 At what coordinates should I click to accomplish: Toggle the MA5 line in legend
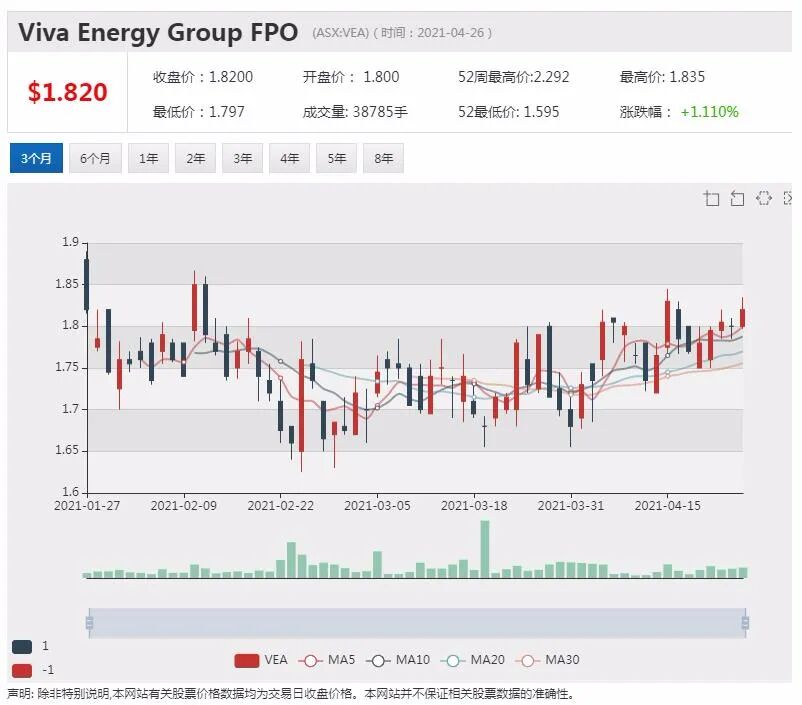coord(326,660)
